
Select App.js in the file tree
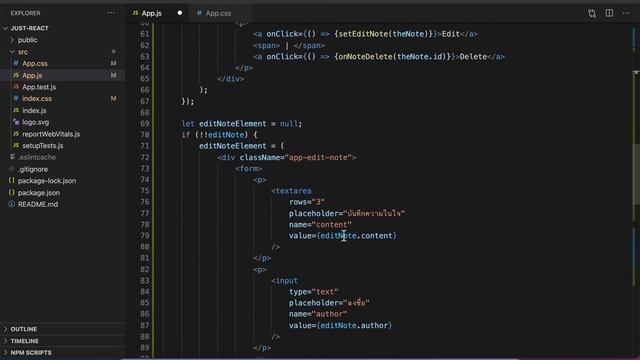[32, 76]
